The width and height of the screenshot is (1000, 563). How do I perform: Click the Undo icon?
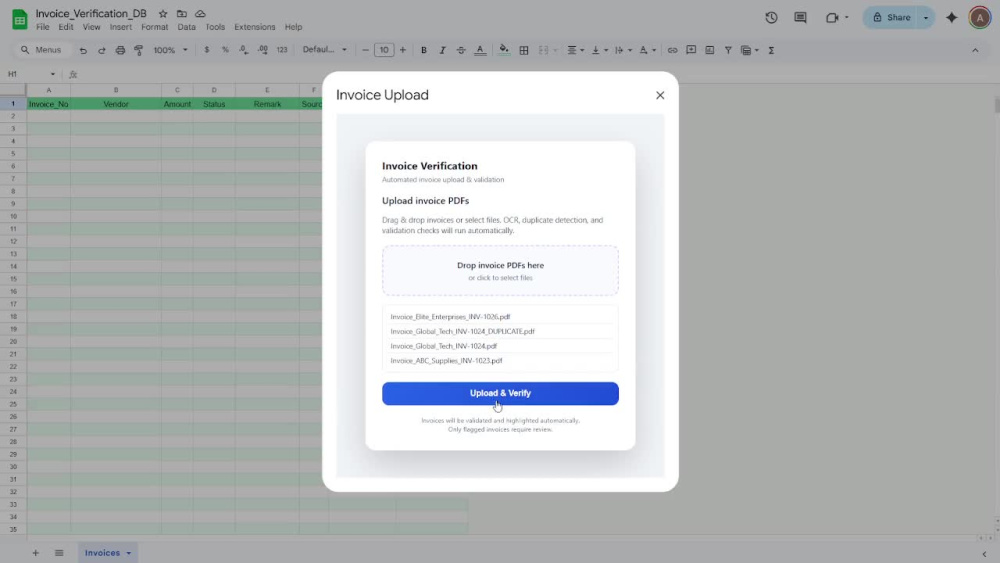(83, 50)
